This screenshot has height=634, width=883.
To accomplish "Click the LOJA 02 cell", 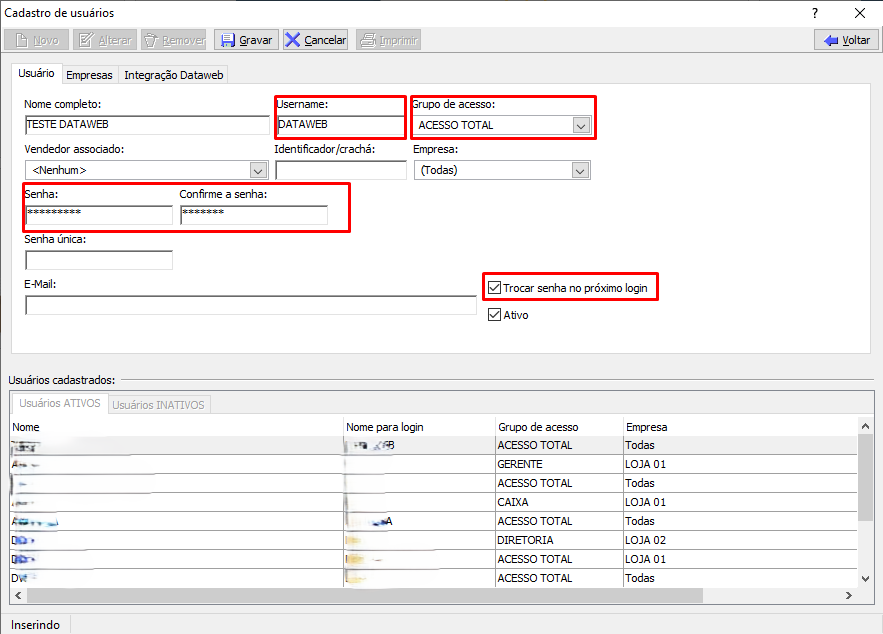I will point(740,540).
